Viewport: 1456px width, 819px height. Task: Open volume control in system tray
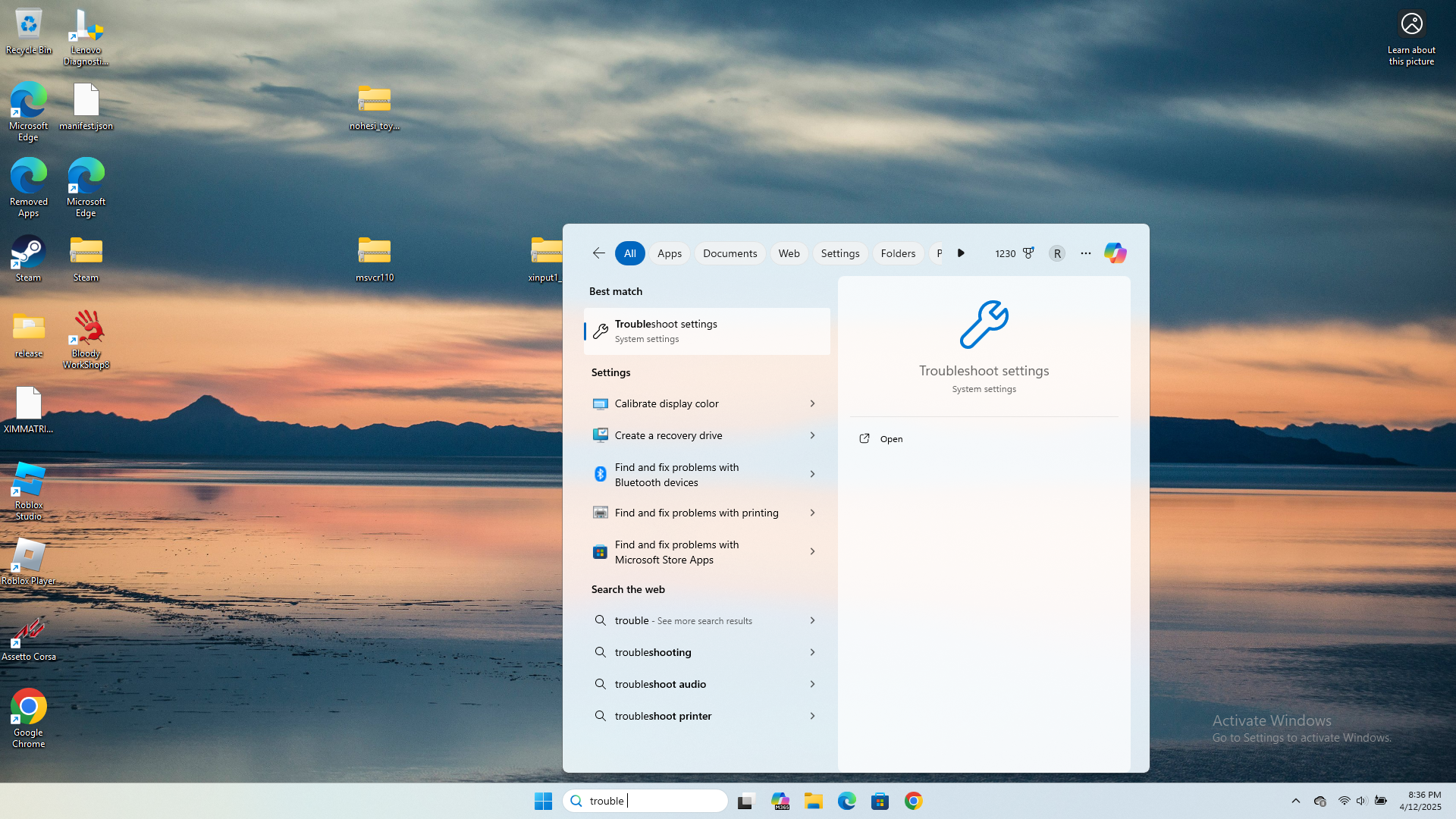pyautogui.click(x=1361, y=801)
